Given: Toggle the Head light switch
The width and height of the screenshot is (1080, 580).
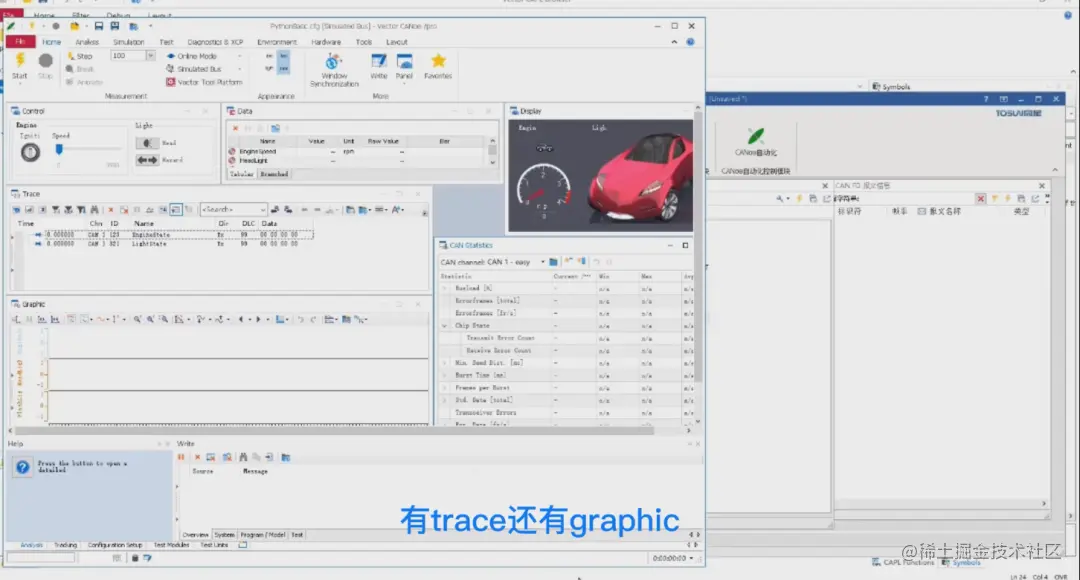Looking at the screenshot, I should 147,143.
